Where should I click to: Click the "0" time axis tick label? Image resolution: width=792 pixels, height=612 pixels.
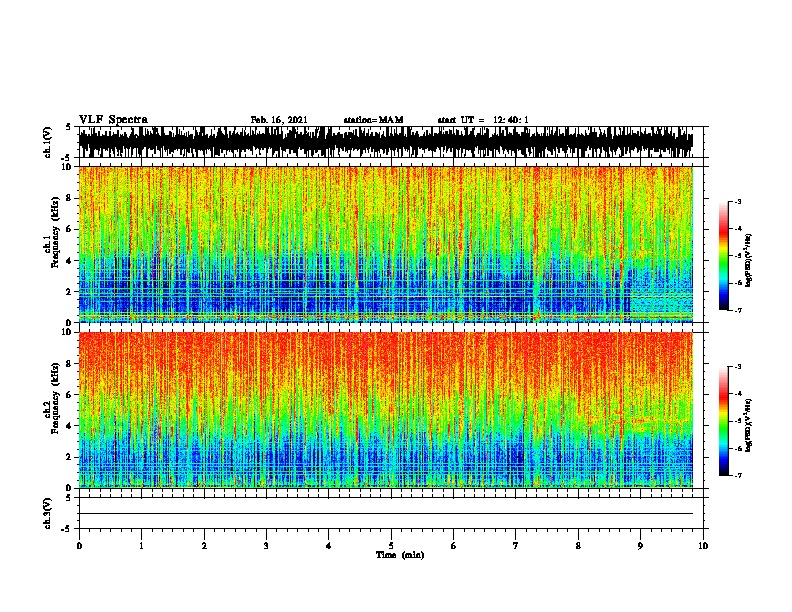point(79,546)
